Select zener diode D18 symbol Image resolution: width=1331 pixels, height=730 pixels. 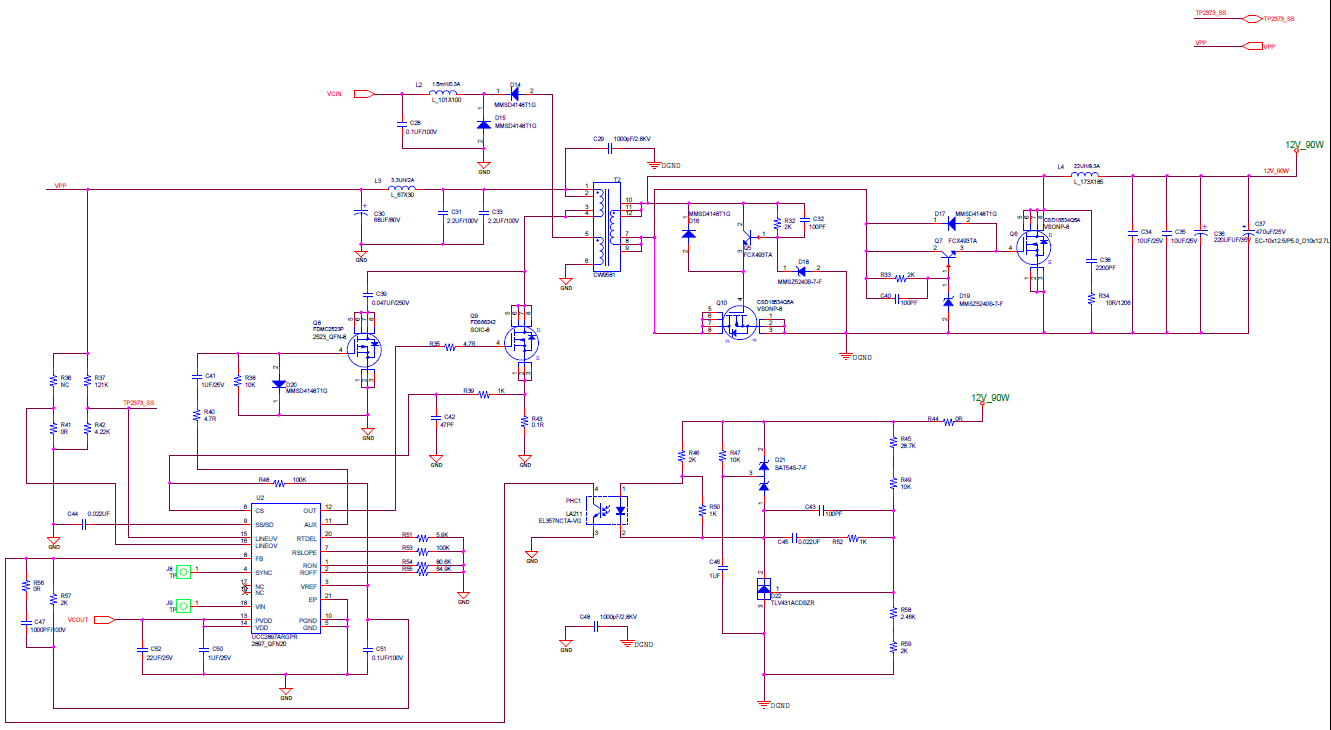coord(802,269)
